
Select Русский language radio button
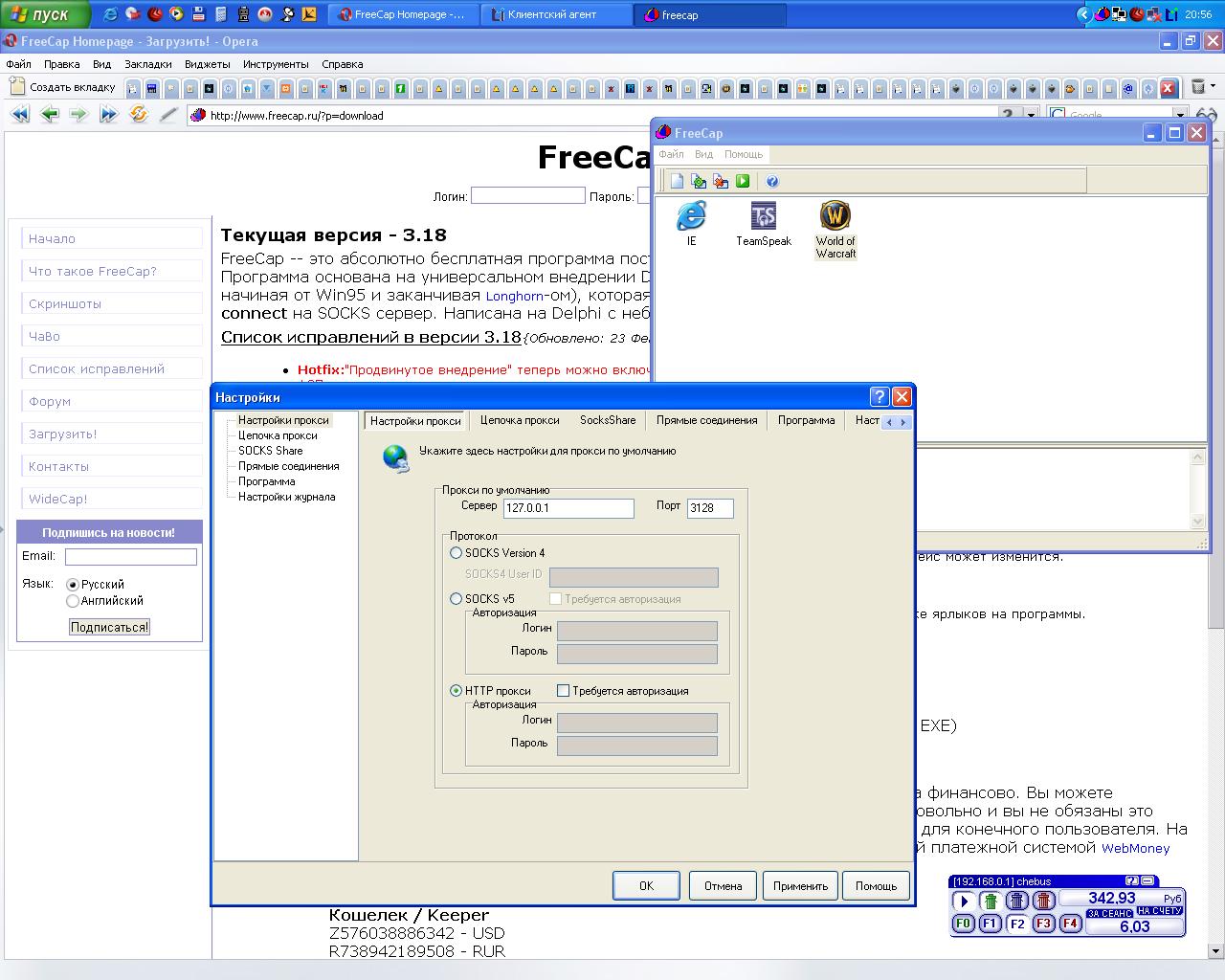[x=73, y=585]
